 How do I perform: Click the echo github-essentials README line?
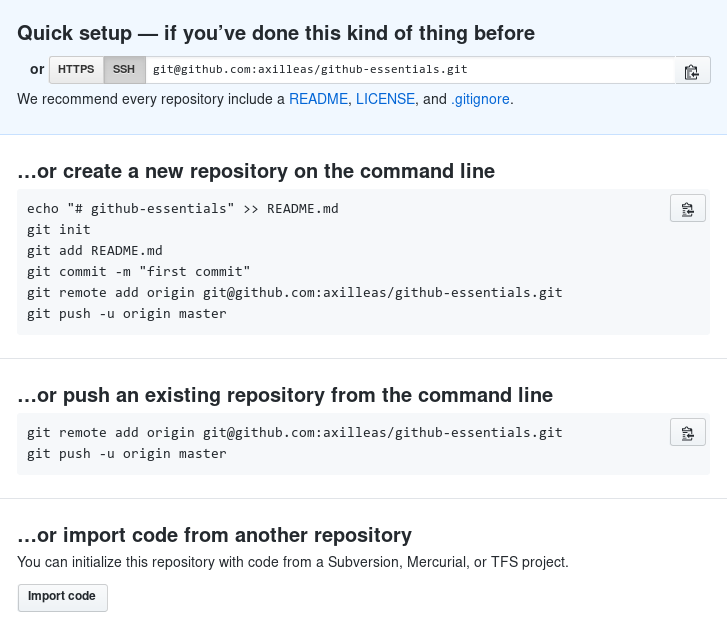click(183, 209)
